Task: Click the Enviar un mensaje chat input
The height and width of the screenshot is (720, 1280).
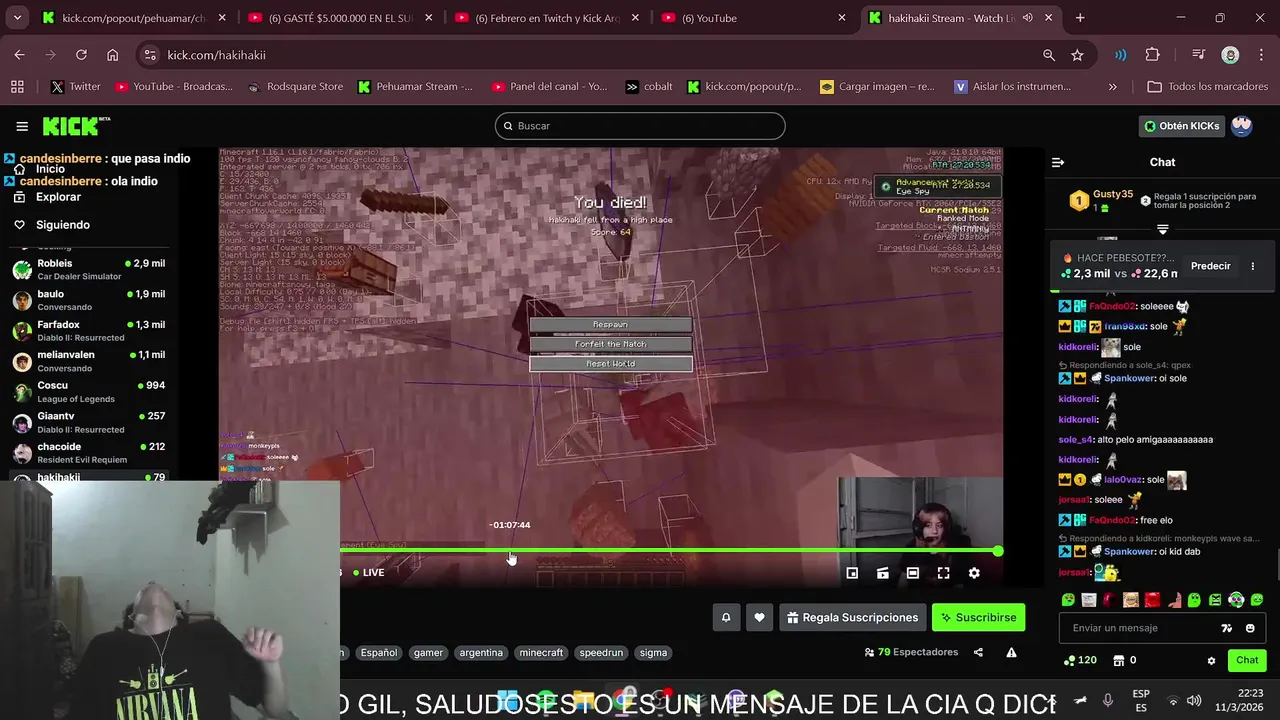Action: (x=1140, y=628)
